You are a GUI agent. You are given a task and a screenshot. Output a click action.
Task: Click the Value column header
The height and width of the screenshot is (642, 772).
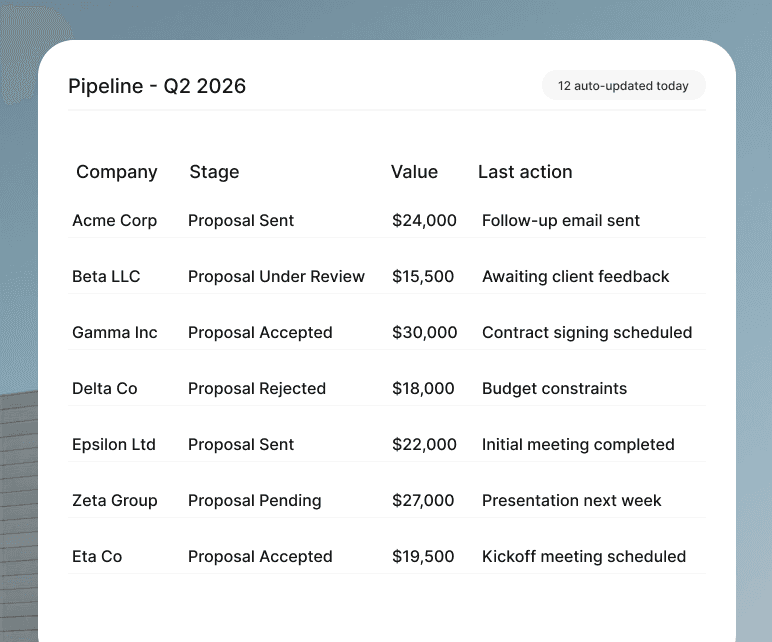[x=414, y=172]
